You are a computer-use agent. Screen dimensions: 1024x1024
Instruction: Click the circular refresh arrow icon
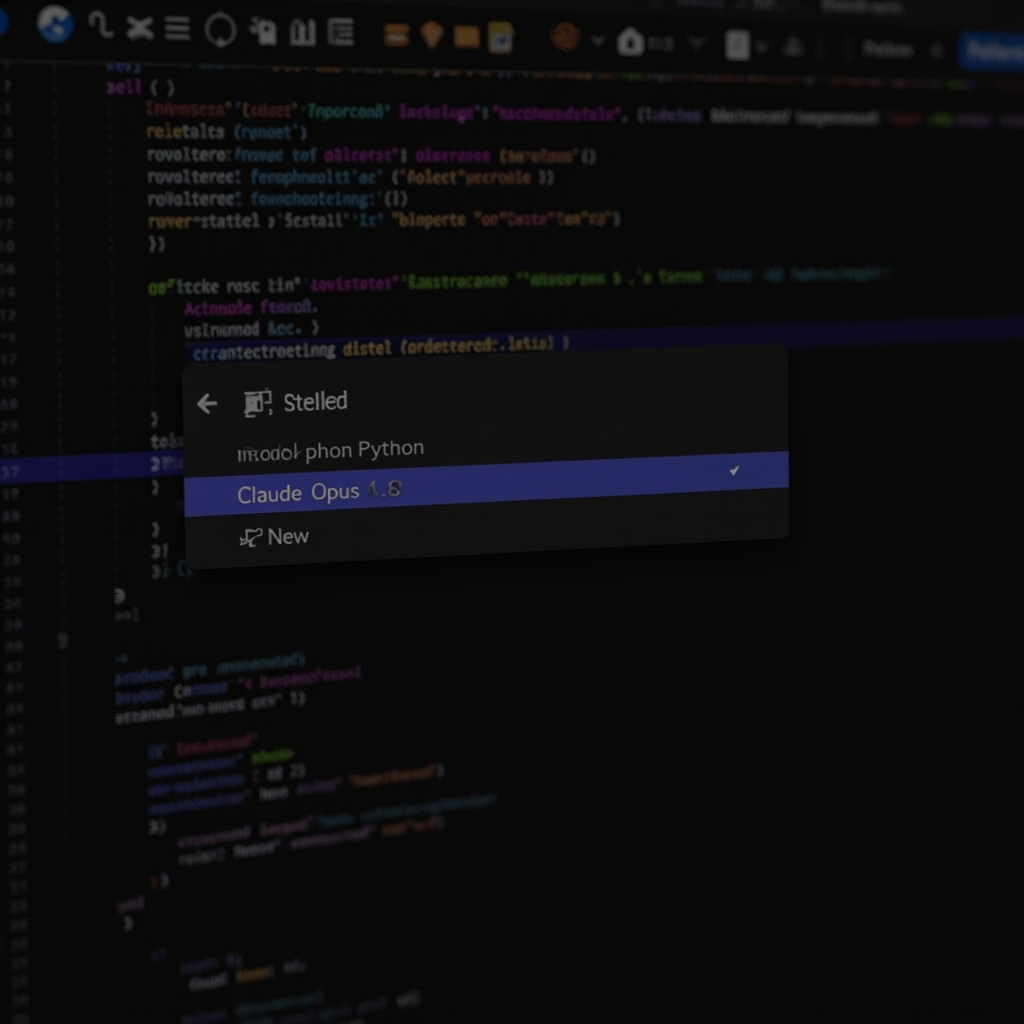click(x=220, y=30)
